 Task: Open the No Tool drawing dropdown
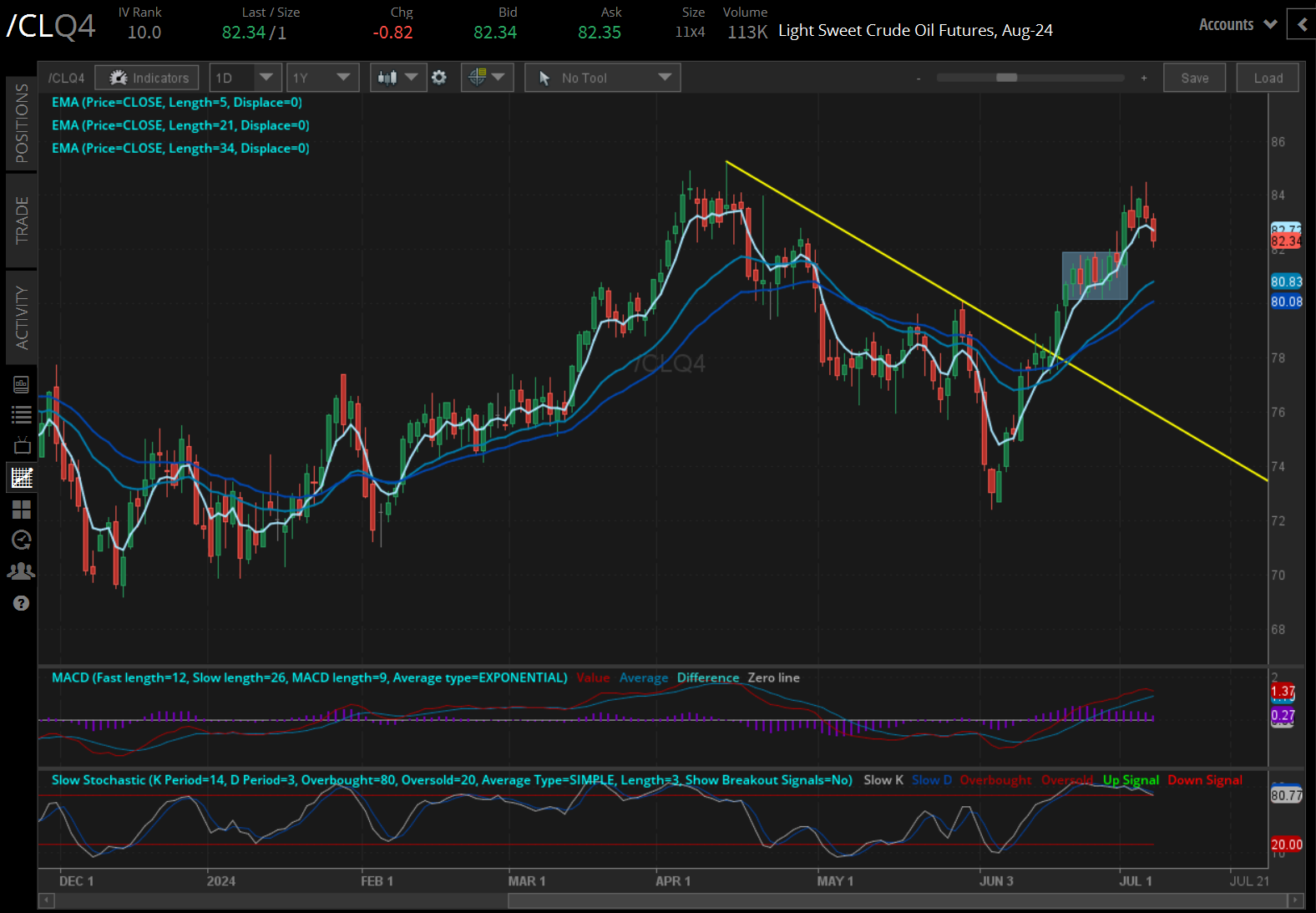pos(602,78)
